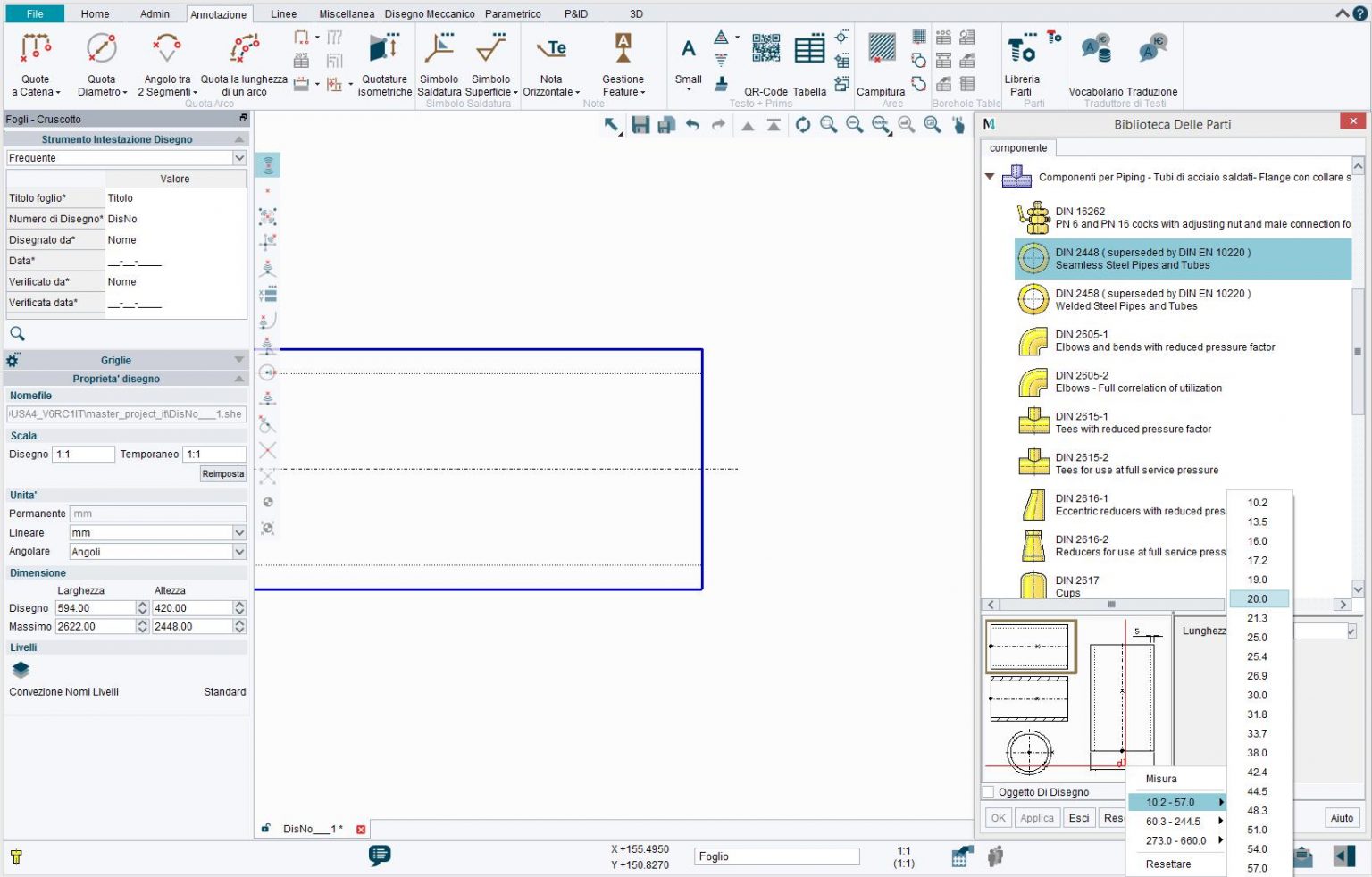This screenshot has width=1372, height=877.
Task: Open the Lineare units dropdown showing mm
Action: [238, 532]
